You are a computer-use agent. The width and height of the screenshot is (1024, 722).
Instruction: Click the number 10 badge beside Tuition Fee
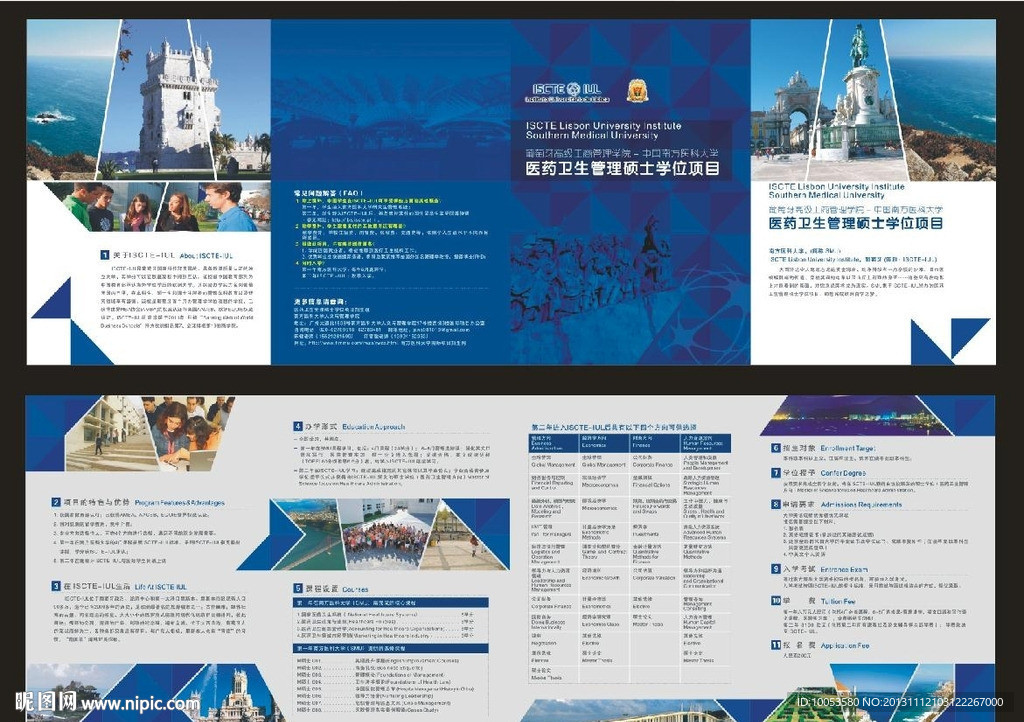tap(776, 600)
